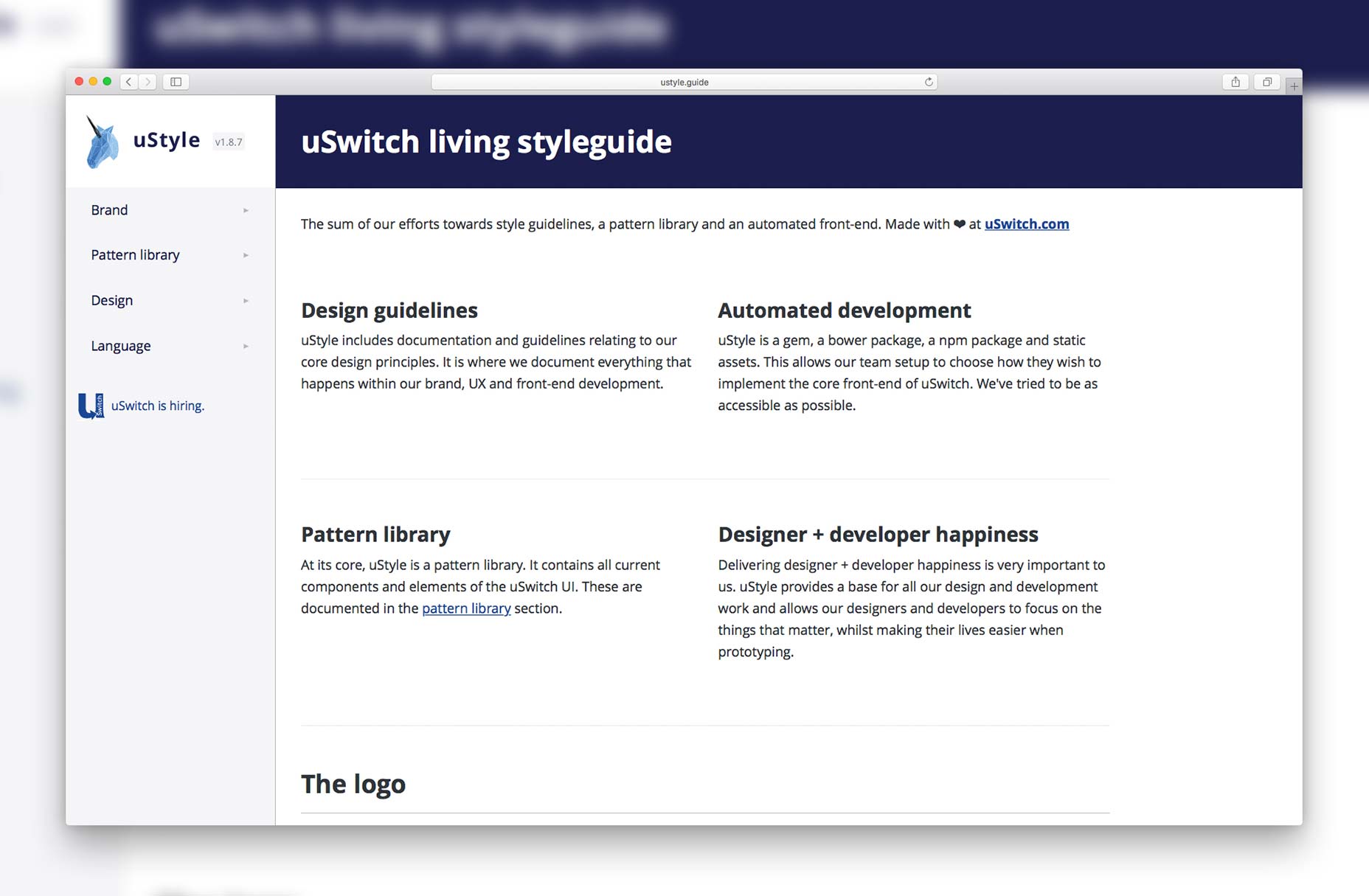Click the share icon in the toolbar
The image size is (1369, 896).
coord(1235,83)
